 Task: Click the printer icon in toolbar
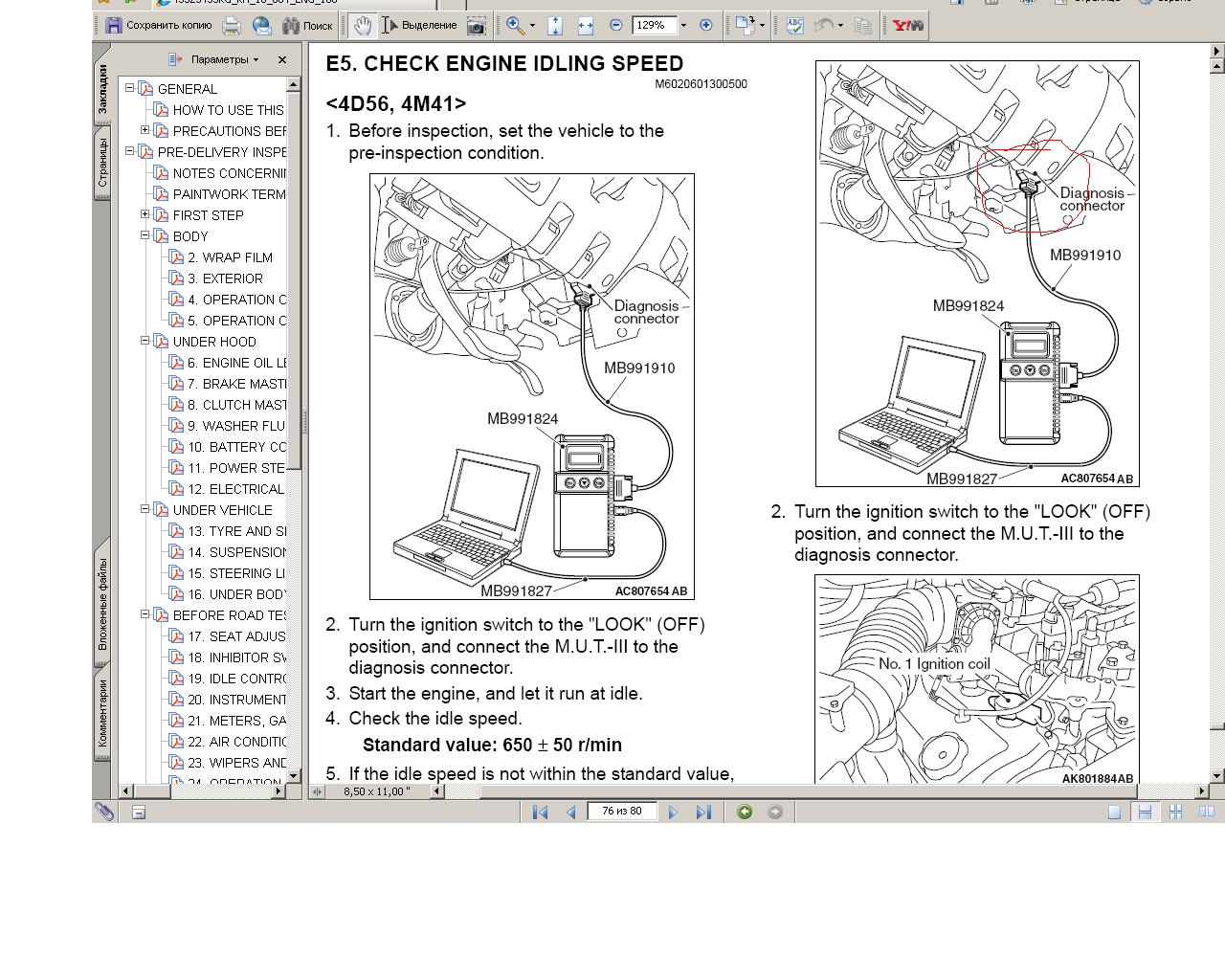(x=232, y=26)
